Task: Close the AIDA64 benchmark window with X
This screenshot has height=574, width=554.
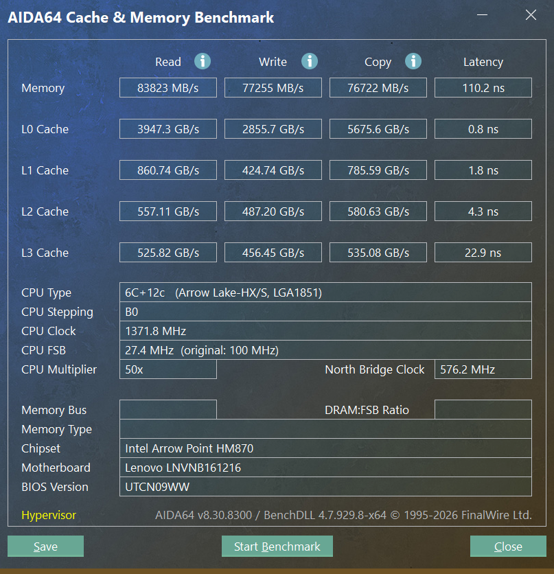Action: click(x=531, y=15)
